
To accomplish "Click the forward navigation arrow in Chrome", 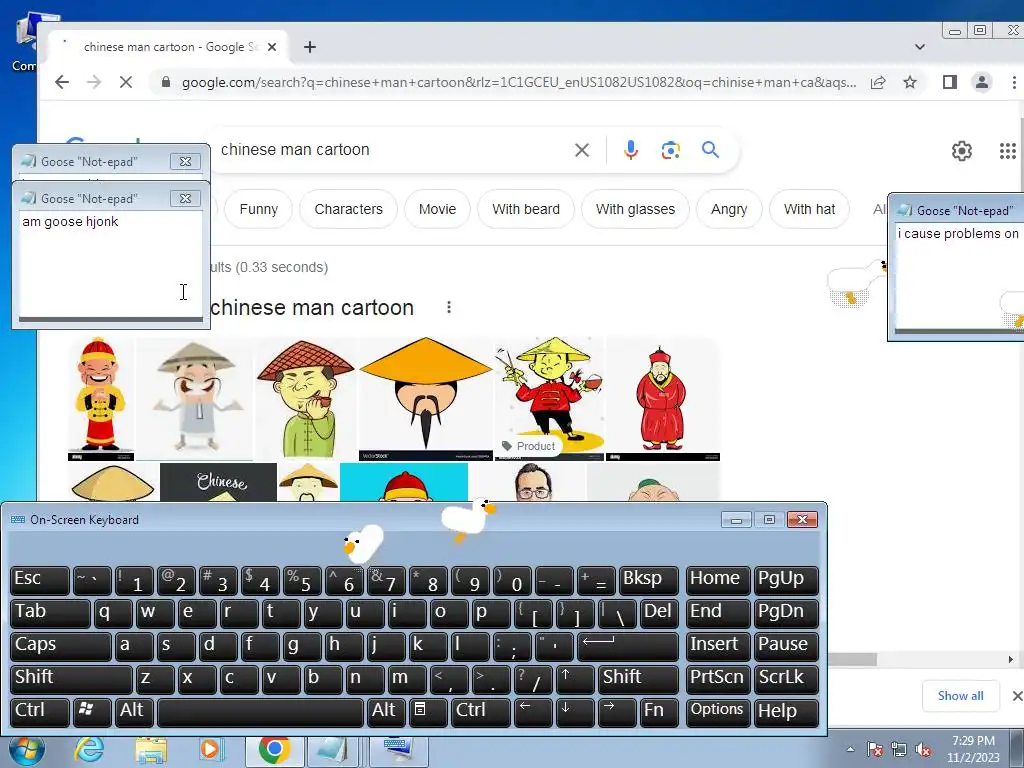I will (94, 82).
